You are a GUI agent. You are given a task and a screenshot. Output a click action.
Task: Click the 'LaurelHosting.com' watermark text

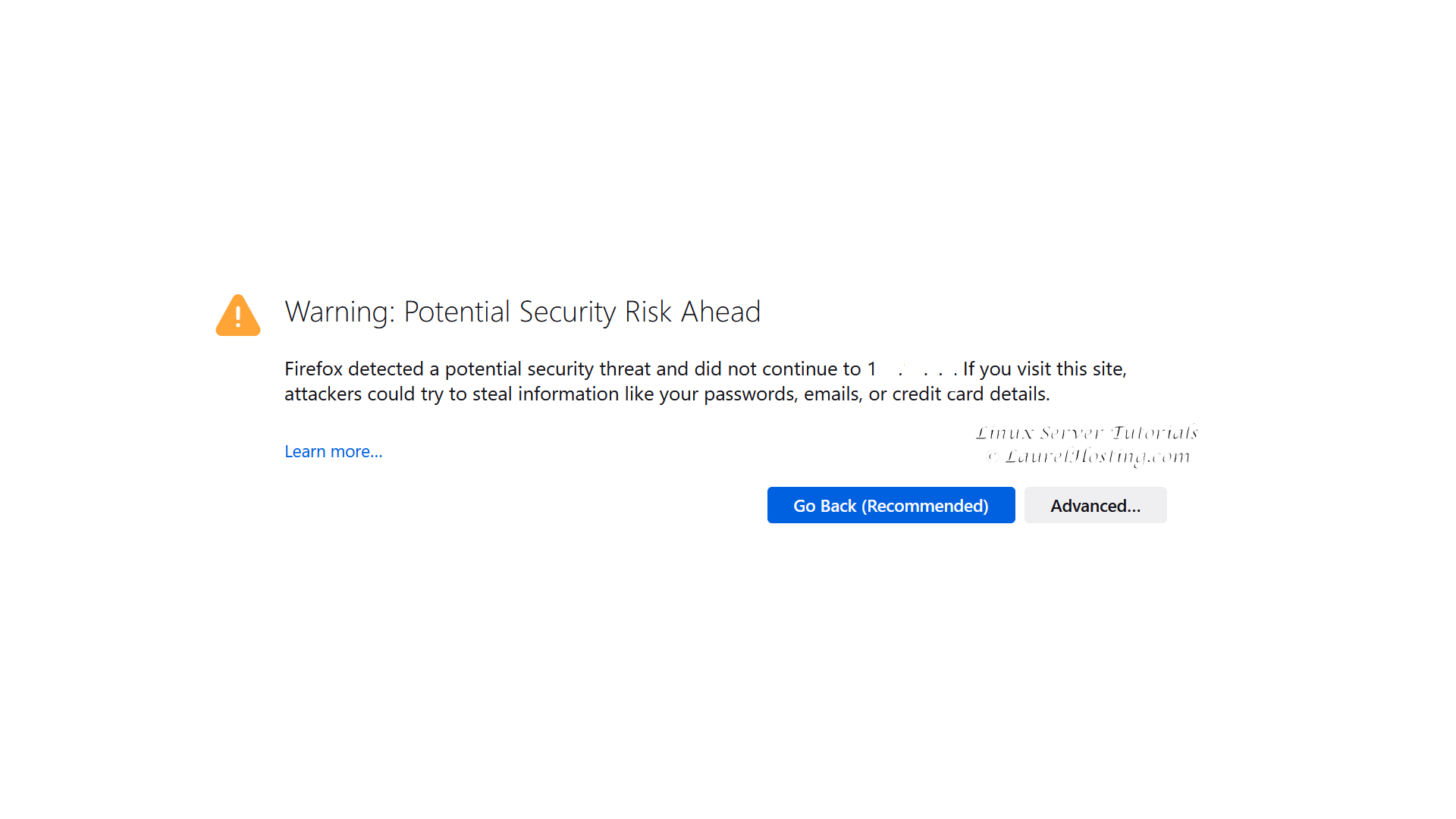(x=1097, y=456)
